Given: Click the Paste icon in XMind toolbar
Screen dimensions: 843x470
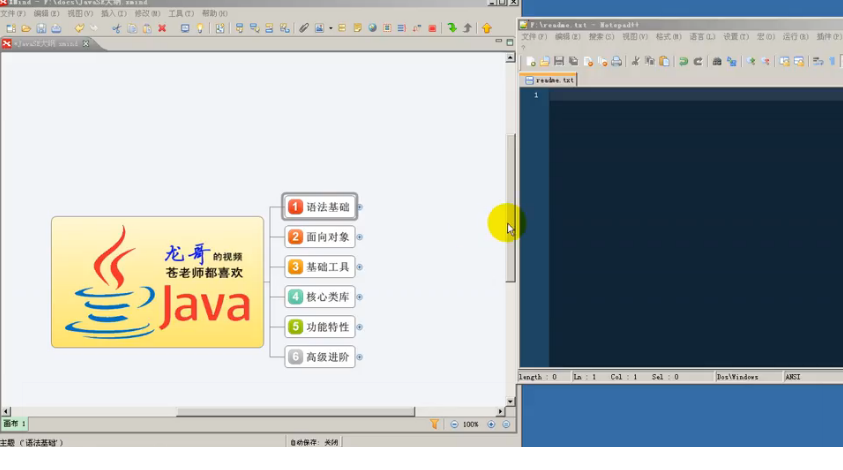Looking at the screenshot, I should [x=147, y=28].
